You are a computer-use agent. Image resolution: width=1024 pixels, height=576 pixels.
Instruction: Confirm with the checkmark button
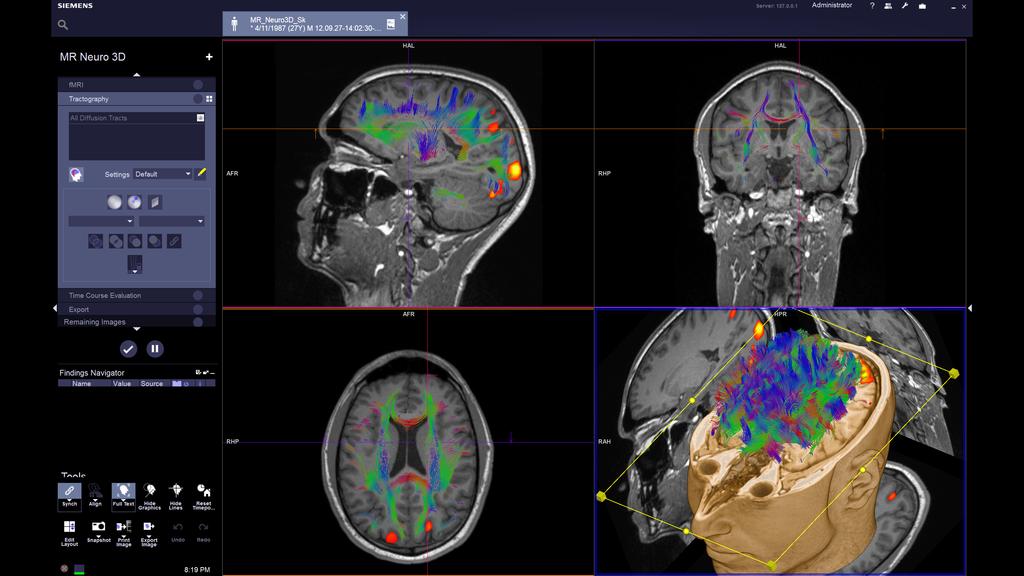point(127,349)
